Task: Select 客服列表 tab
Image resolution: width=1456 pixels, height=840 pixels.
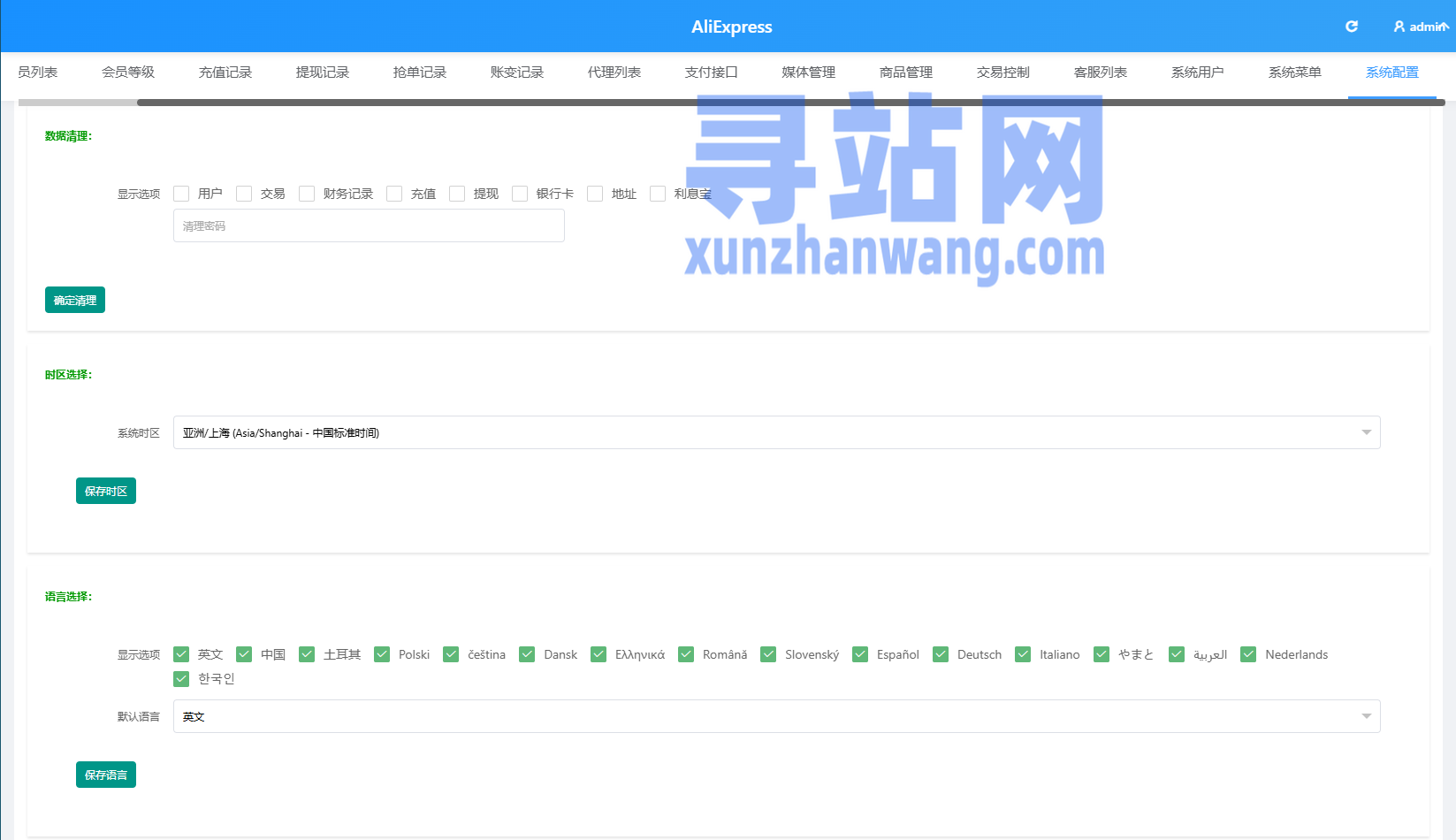Action: tap(1101, 73)
